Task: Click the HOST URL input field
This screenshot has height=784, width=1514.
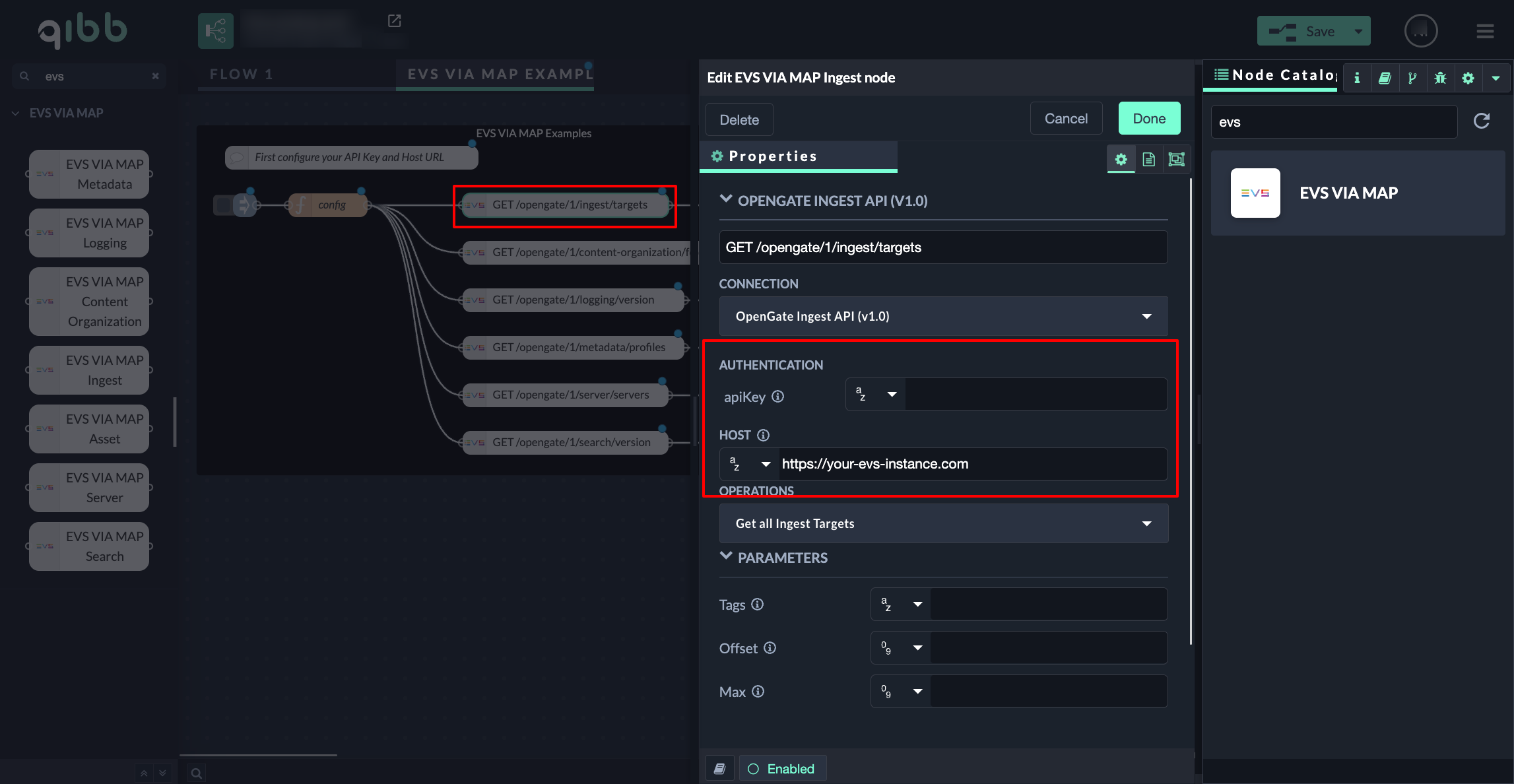Action: [970, 464]
